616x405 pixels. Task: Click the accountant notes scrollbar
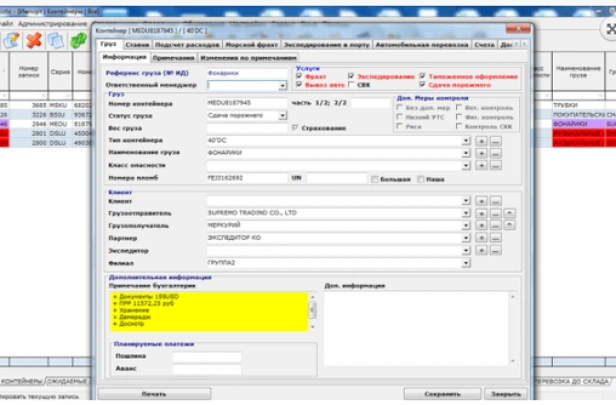click(x=312, y=310)
